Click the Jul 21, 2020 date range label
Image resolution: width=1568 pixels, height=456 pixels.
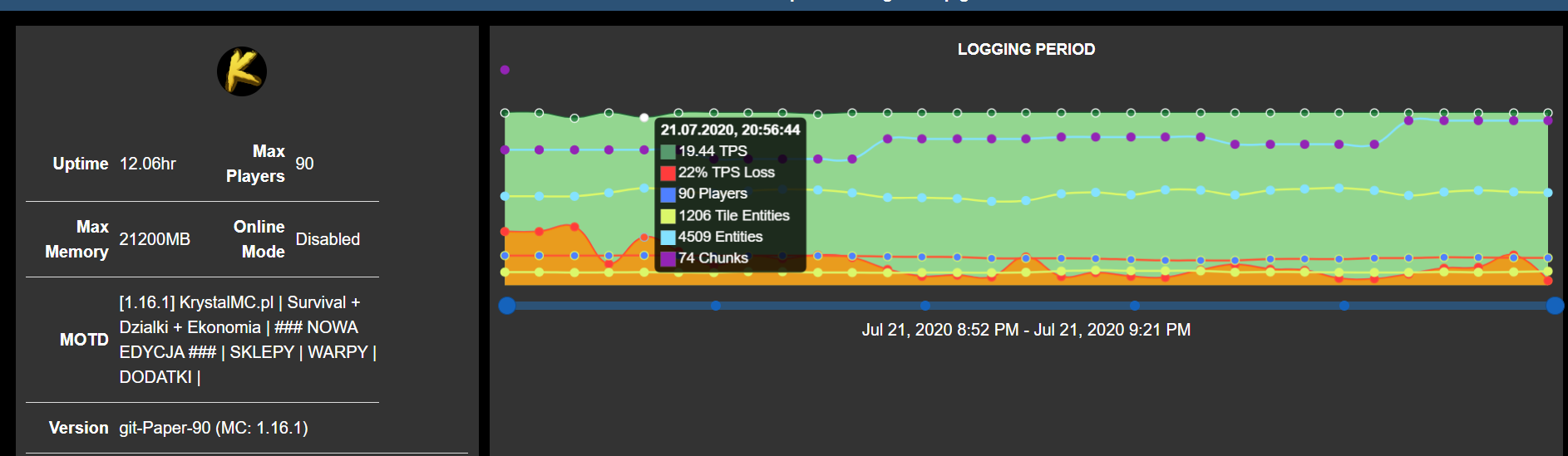1026,330
